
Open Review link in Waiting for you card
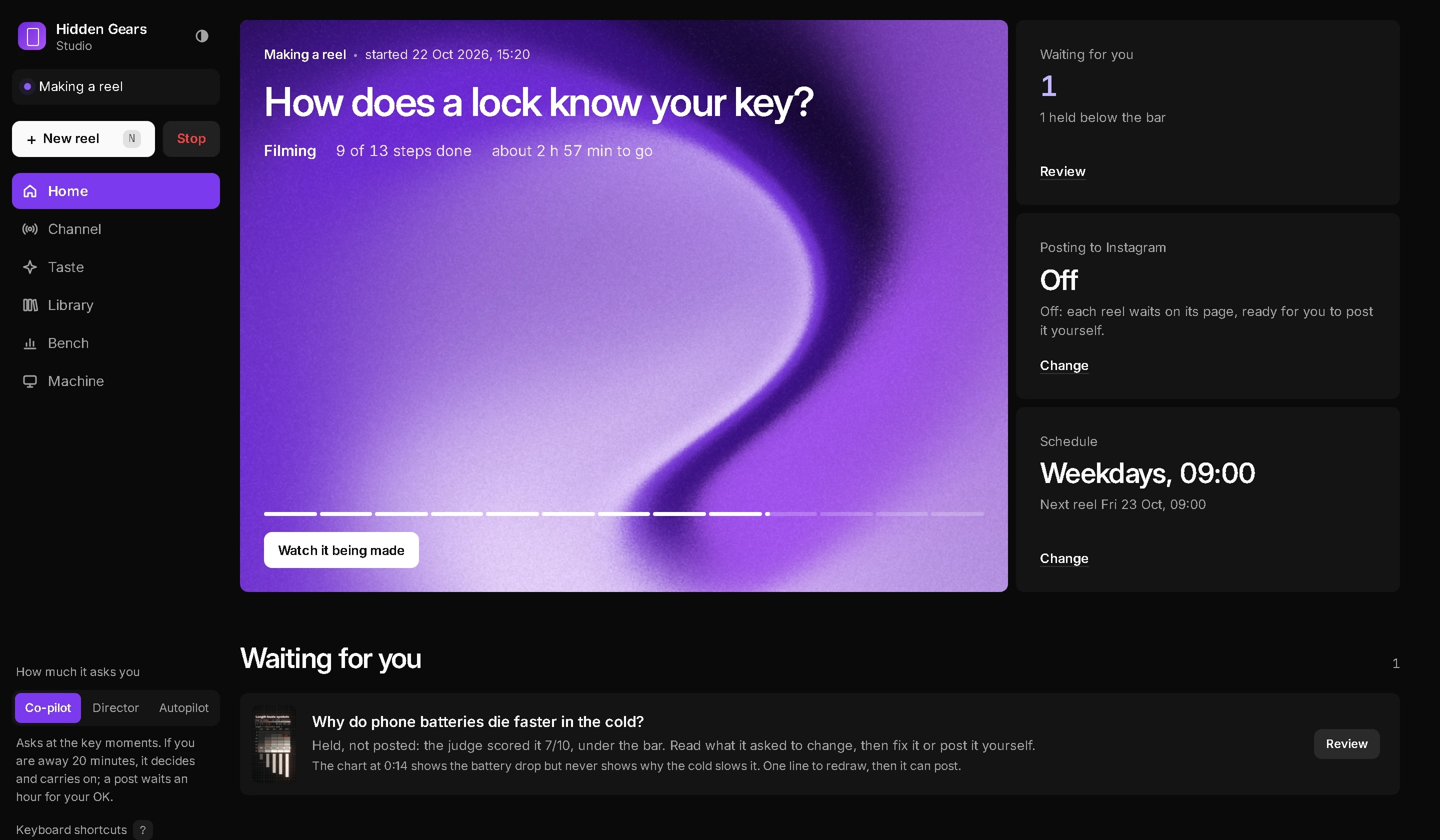(1062, 171)
